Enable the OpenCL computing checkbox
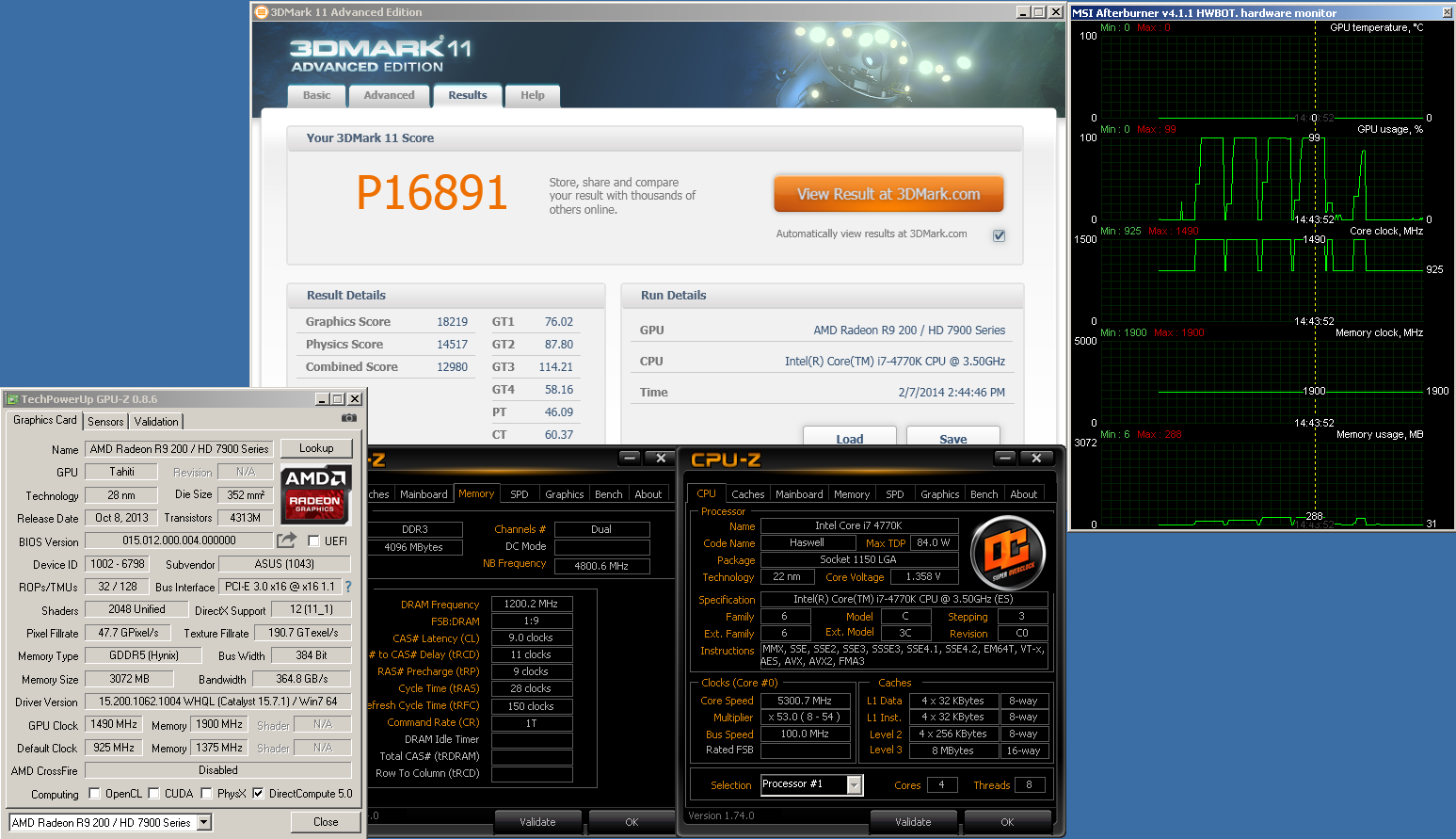1456x839 pixels. coord(94,794)
